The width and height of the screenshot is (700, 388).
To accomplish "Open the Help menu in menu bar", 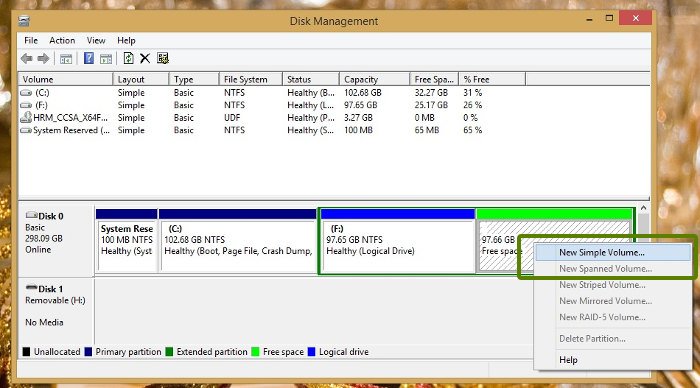I will 126,40.
